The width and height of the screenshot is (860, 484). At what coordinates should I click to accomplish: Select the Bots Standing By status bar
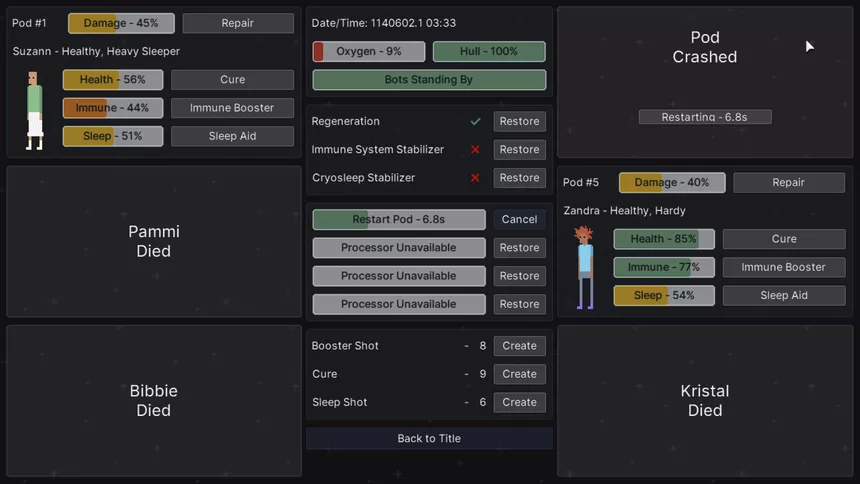coord(429,79)
